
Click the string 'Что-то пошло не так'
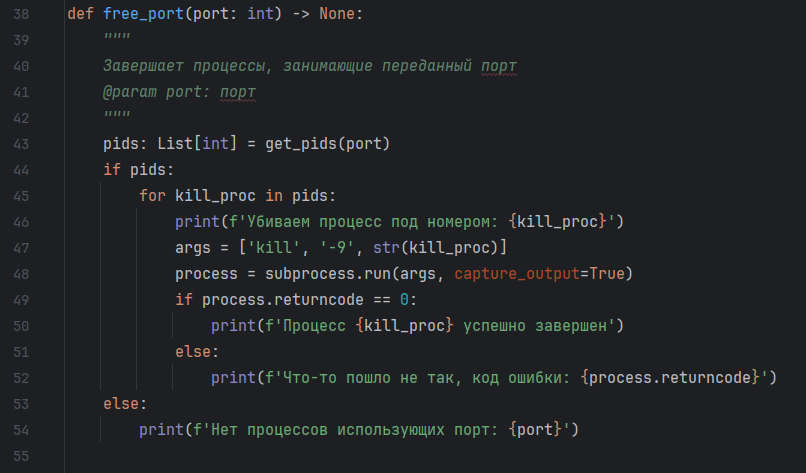click(368, 378)
